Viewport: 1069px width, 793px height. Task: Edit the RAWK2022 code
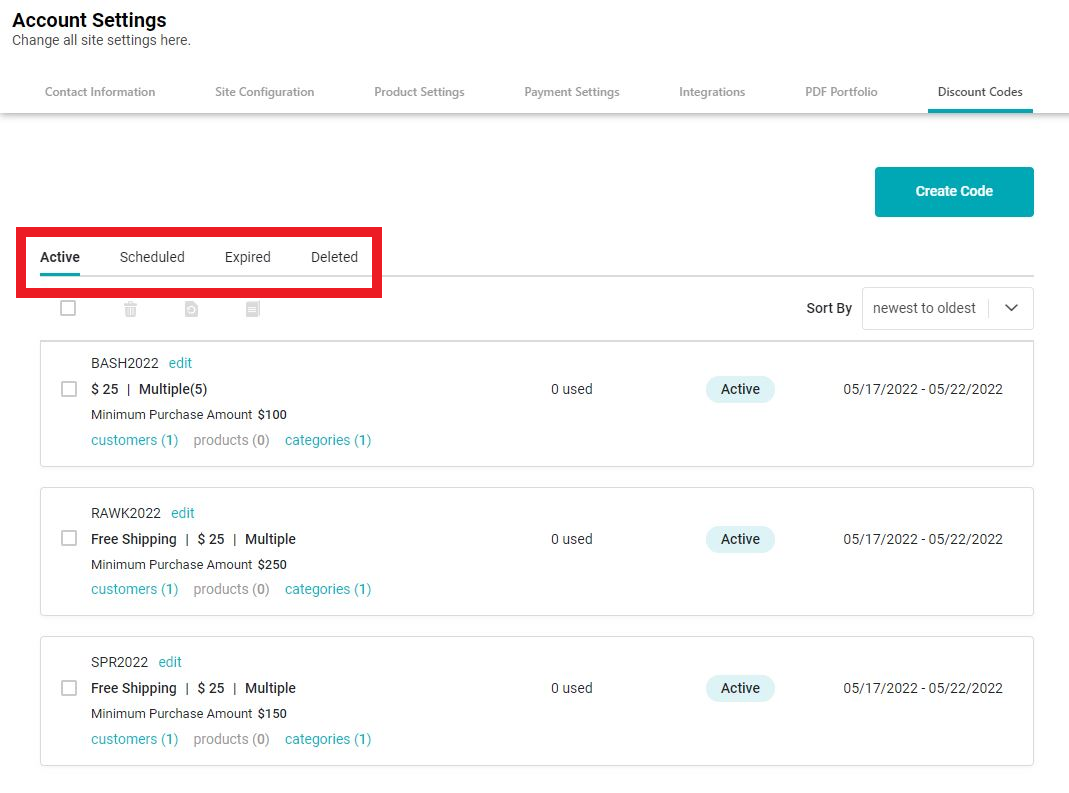[x=183, y=513]
